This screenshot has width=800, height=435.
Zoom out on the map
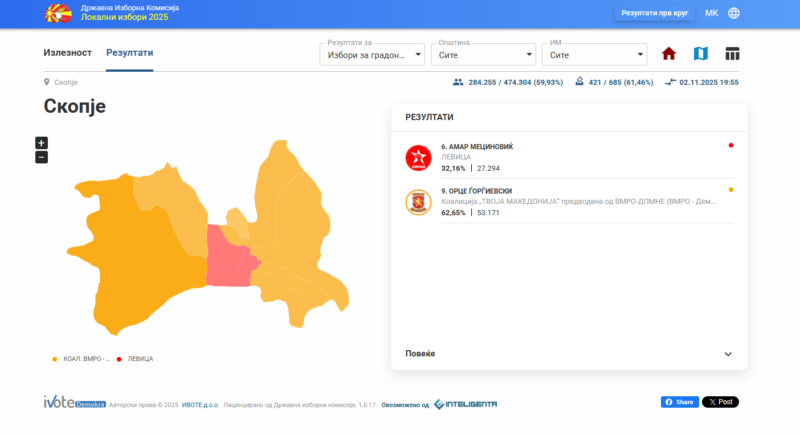coord(41,157)
